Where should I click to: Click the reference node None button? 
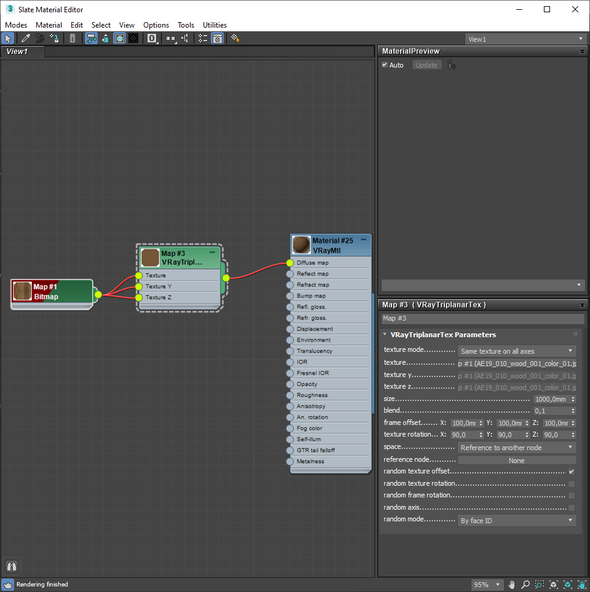tap(517, 460)
